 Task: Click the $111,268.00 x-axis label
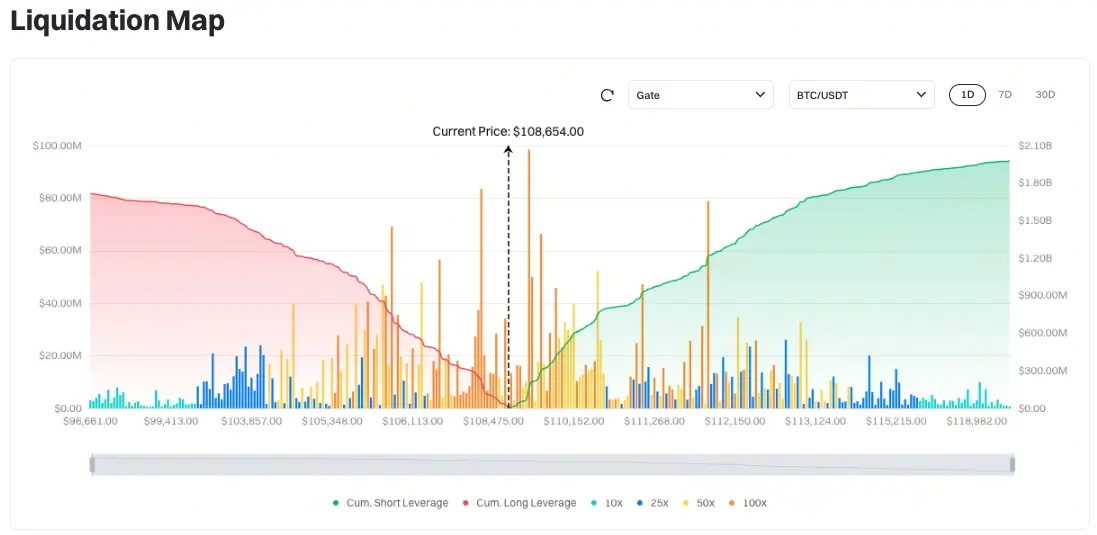(x=654, y=422)
